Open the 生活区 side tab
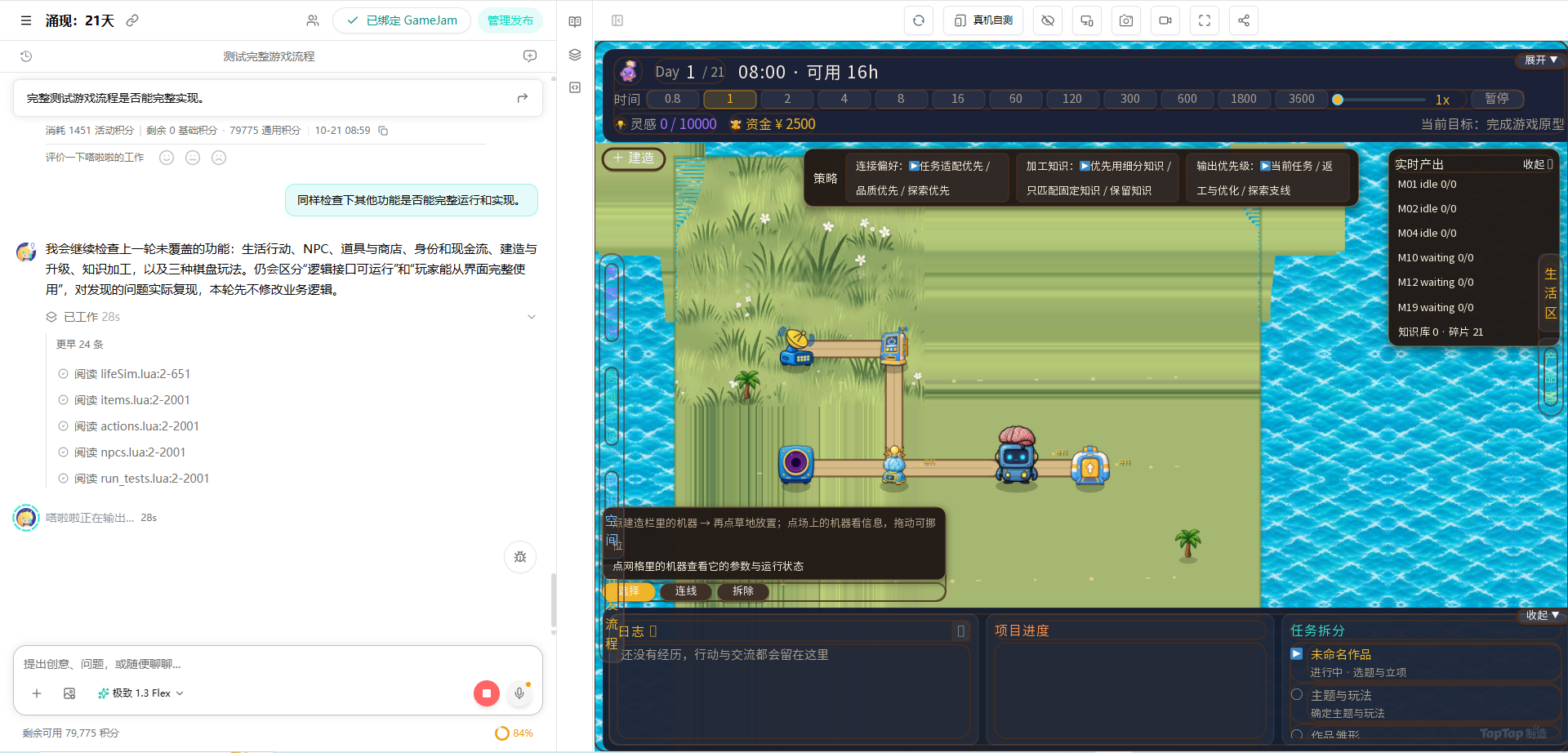This screenshot has height=753, width=1568. [x=1550, y=294]
